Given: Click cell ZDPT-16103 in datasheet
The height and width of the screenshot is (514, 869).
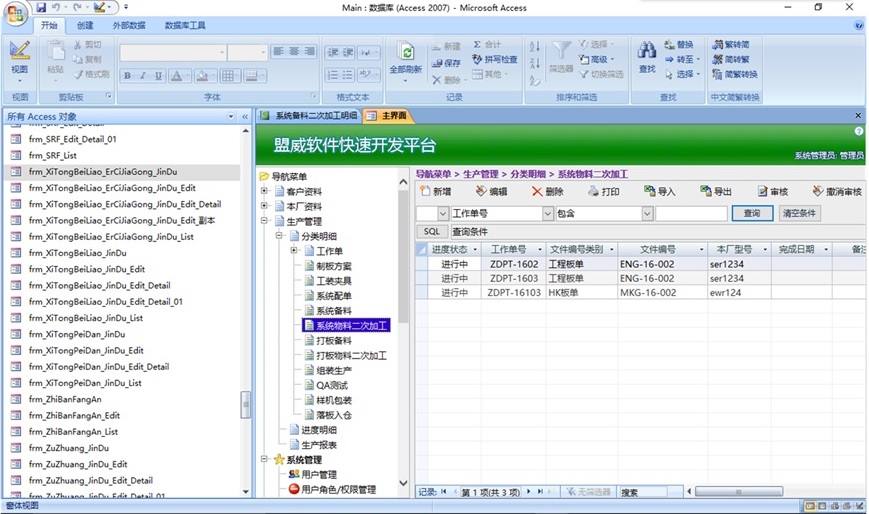Looking at the screenshot, I should (514, 293).
